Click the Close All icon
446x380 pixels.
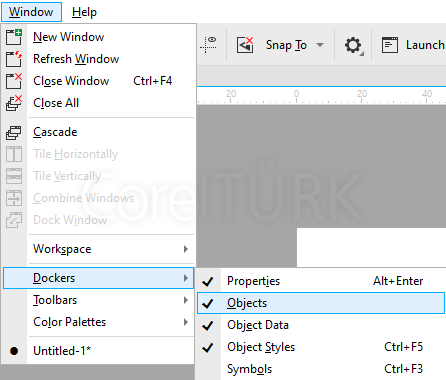click(14, 103)
